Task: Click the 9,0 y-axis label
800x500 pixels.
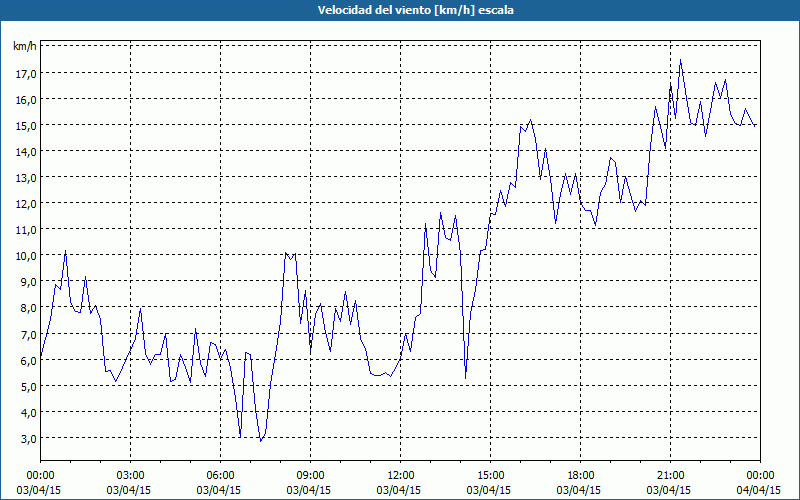Action: 29,282
